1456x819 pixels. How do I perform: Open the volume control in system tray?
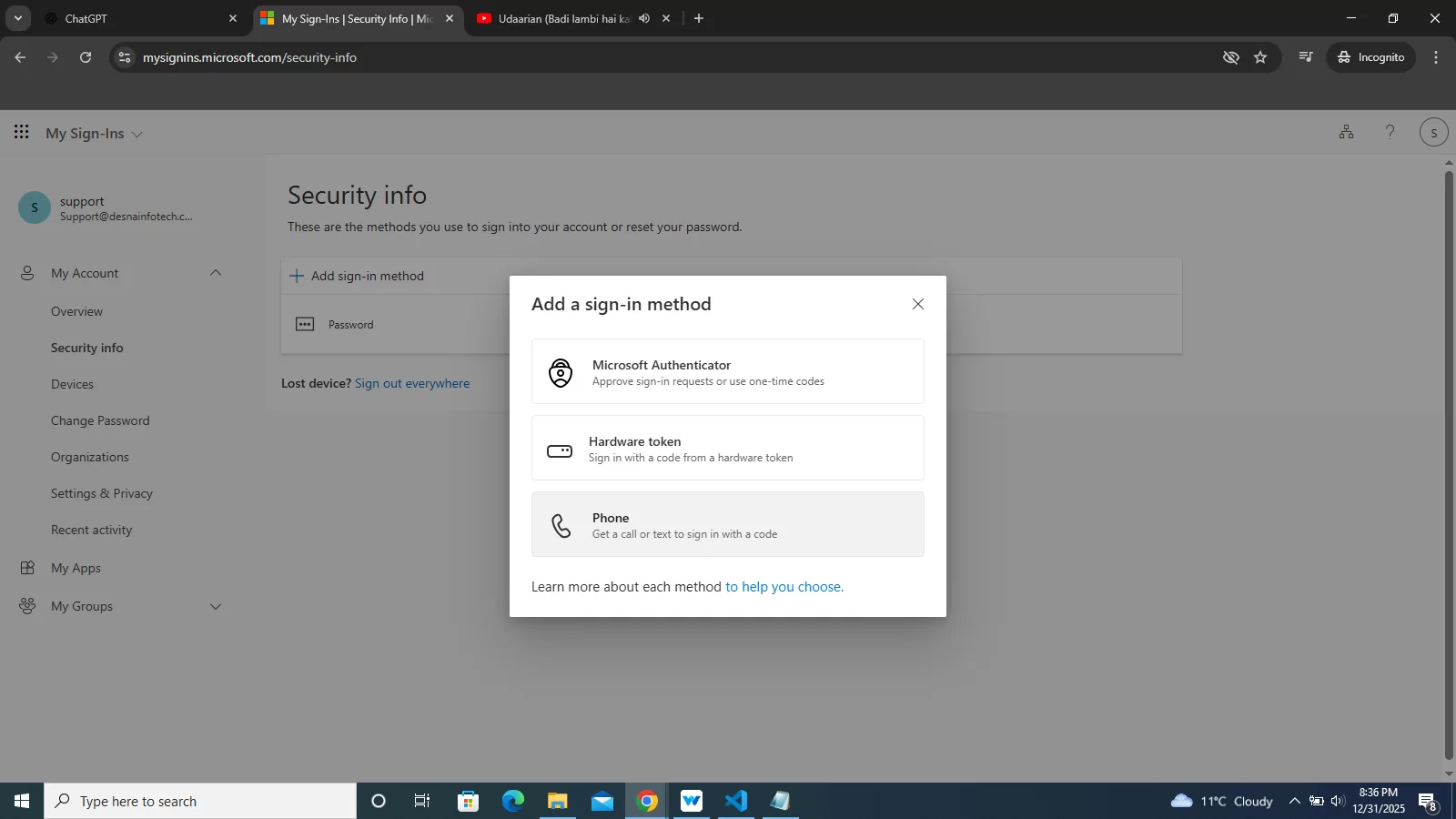[x=1338, y=801]
